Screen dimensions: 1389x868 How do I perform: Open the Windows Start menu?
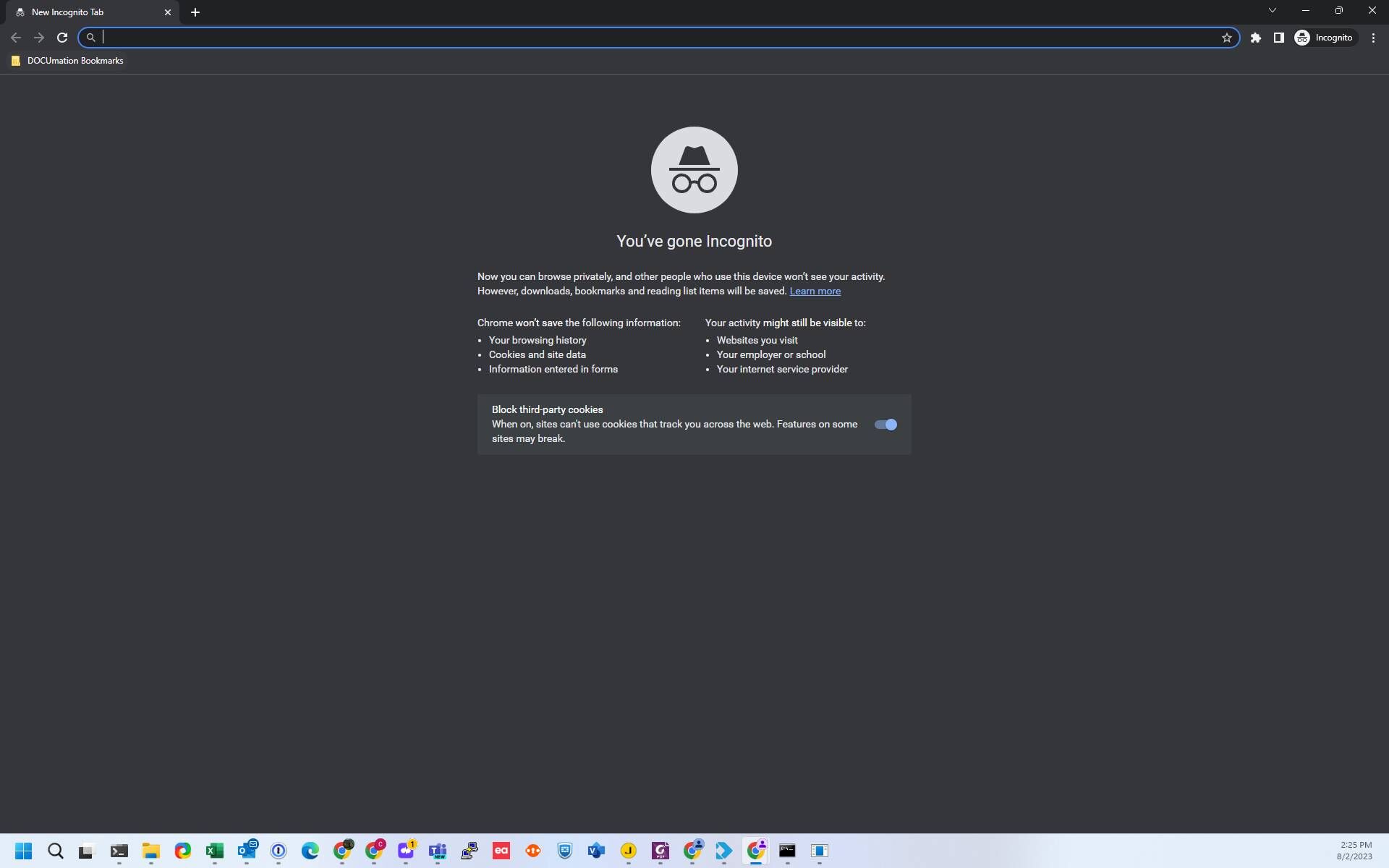click(23, 851)
